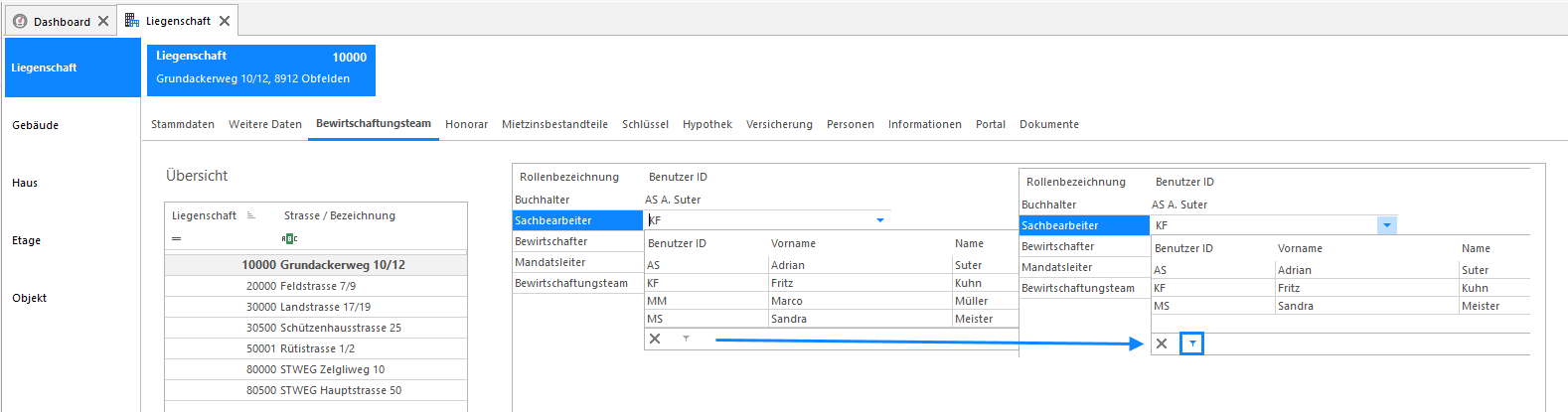Select MS Sandra Meister in three-row list
1568x412 pixels.
(x=1340, y=306)
